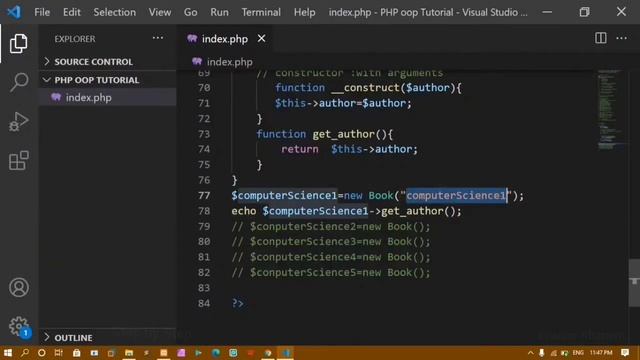This screenshot has height=360, width=640.
Task: Click the VS Code logo icon
Action: tap(14, 12)
